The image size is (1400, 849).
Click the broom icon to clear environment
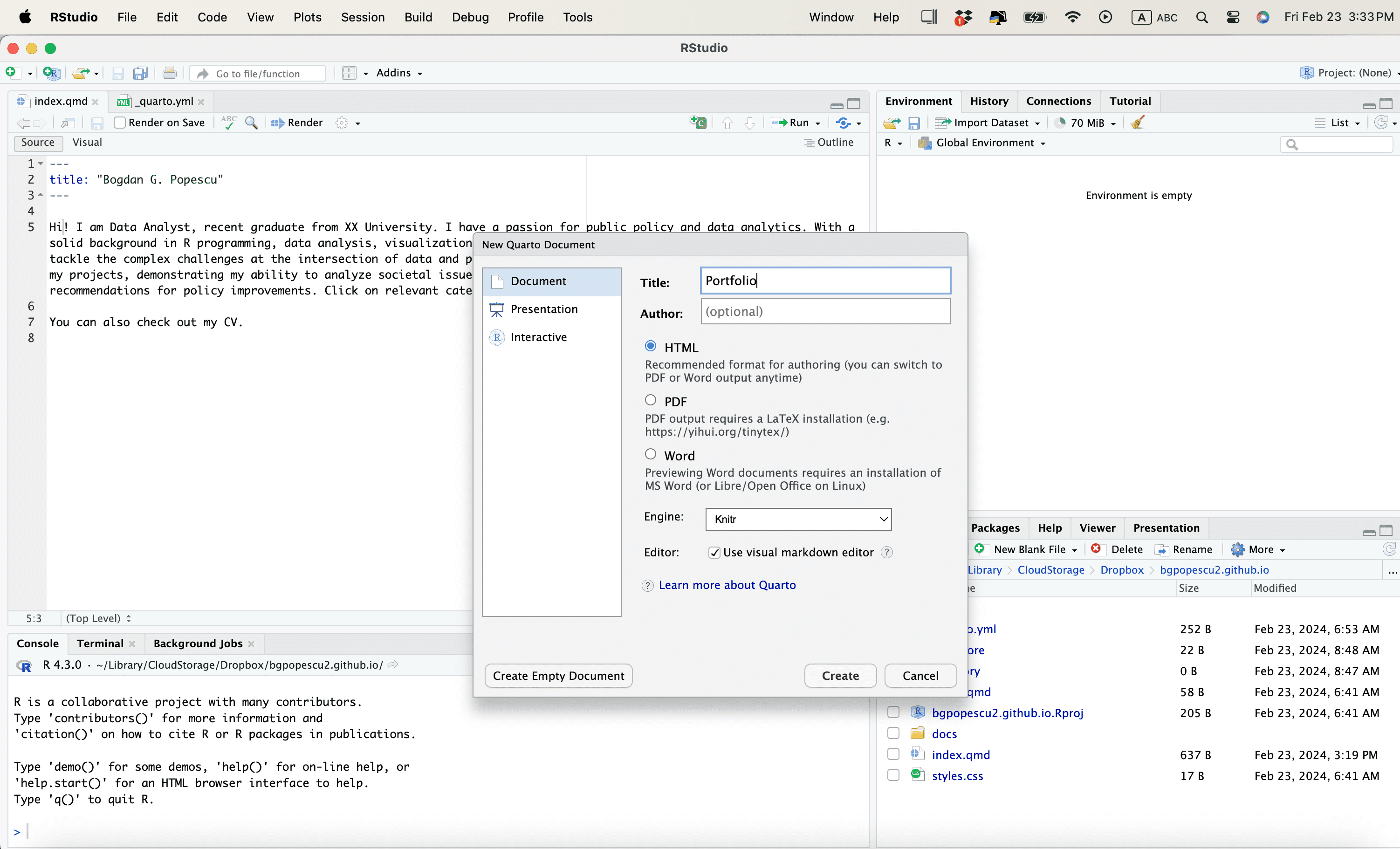point(1138,123)
